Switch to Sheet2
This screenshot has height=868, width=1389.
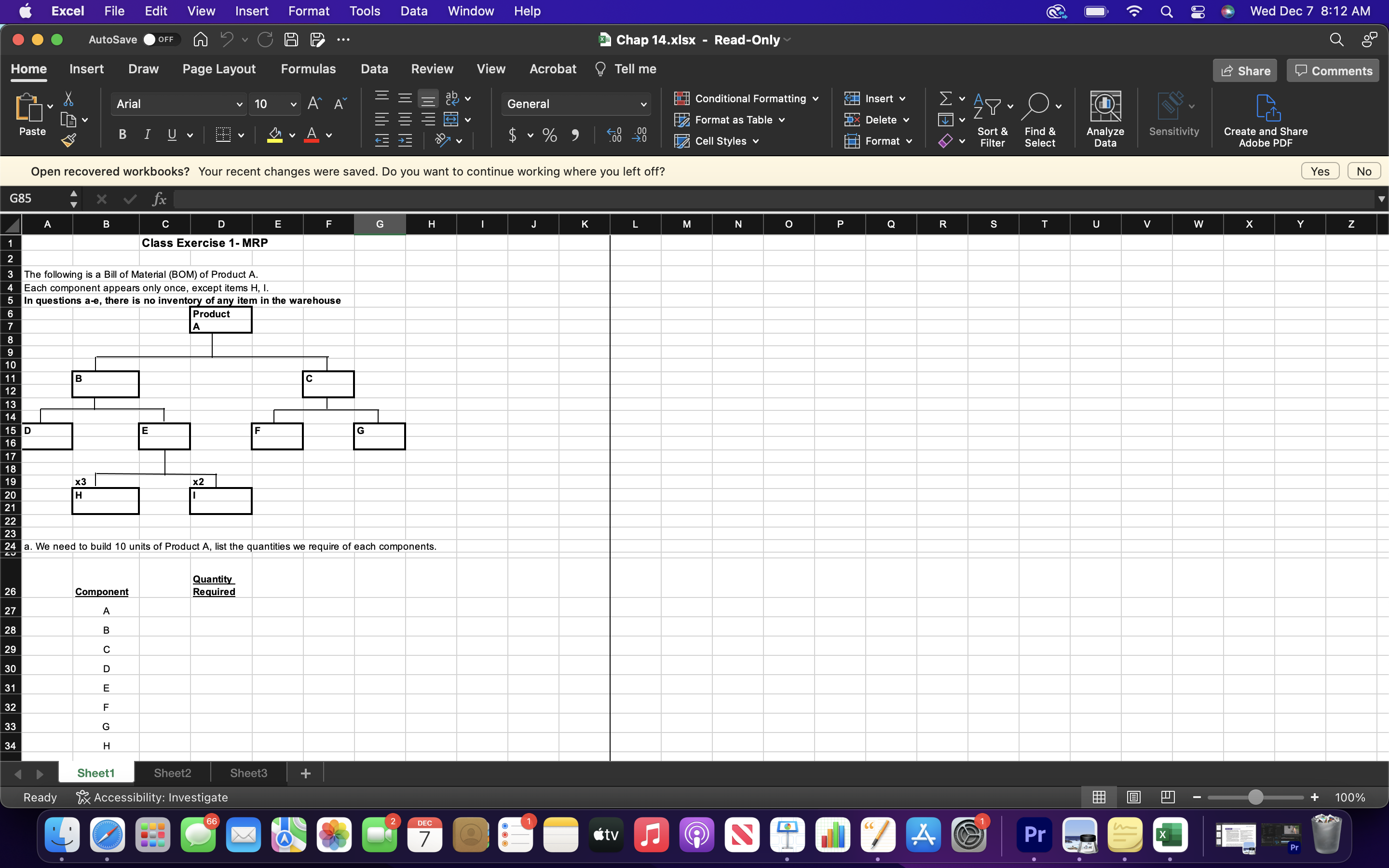(x=171, y=773)
